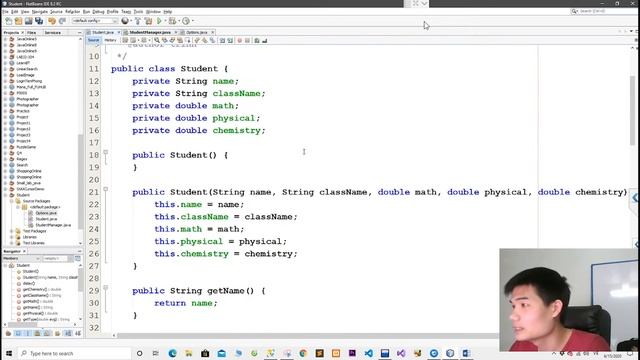Click the Profile Project toolbar icon
The width and height of the screenshot is (640, 360).
[186, 21]
